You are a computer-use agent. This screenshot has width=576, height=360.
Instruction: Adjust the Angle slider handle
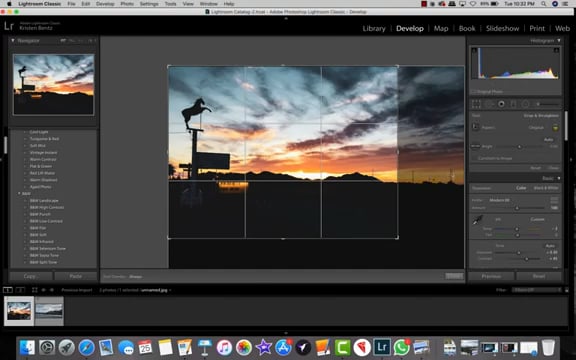(519, 147)
